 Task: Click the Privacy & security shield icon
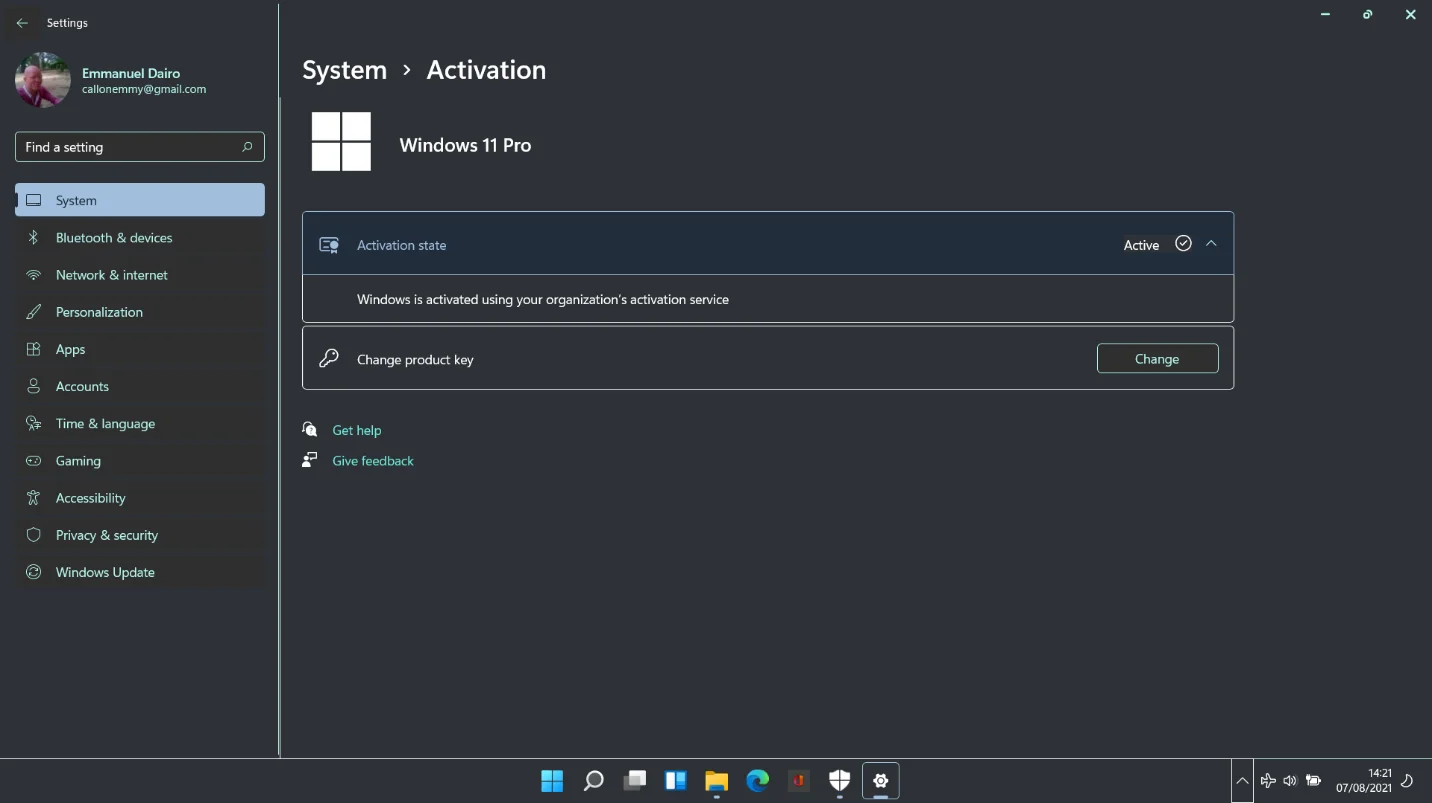click(x=34, y=535)
